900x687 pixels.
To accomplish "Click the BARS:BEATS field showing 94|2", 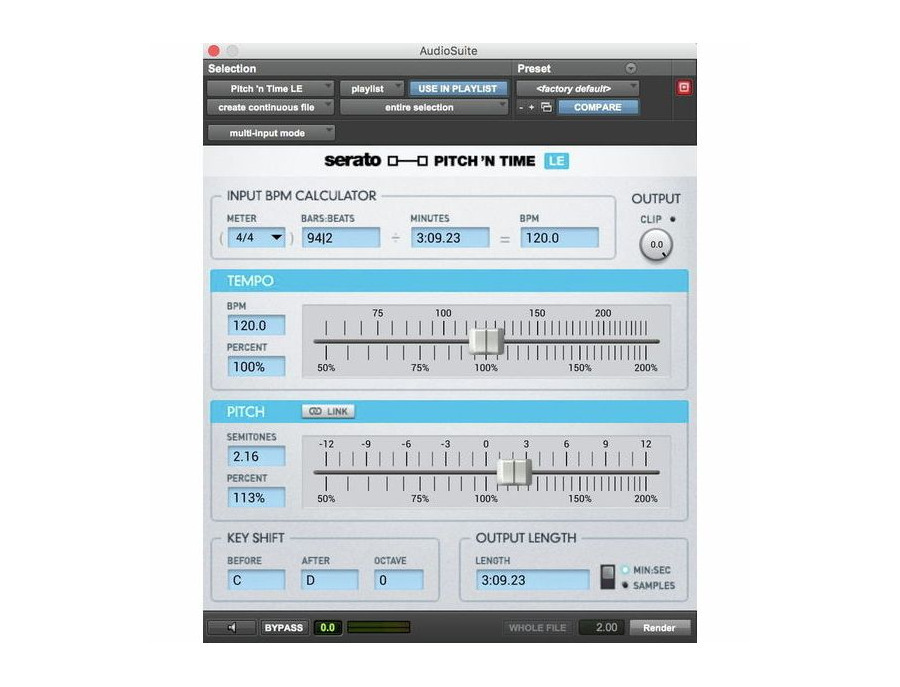I will [x=340, y=238].
